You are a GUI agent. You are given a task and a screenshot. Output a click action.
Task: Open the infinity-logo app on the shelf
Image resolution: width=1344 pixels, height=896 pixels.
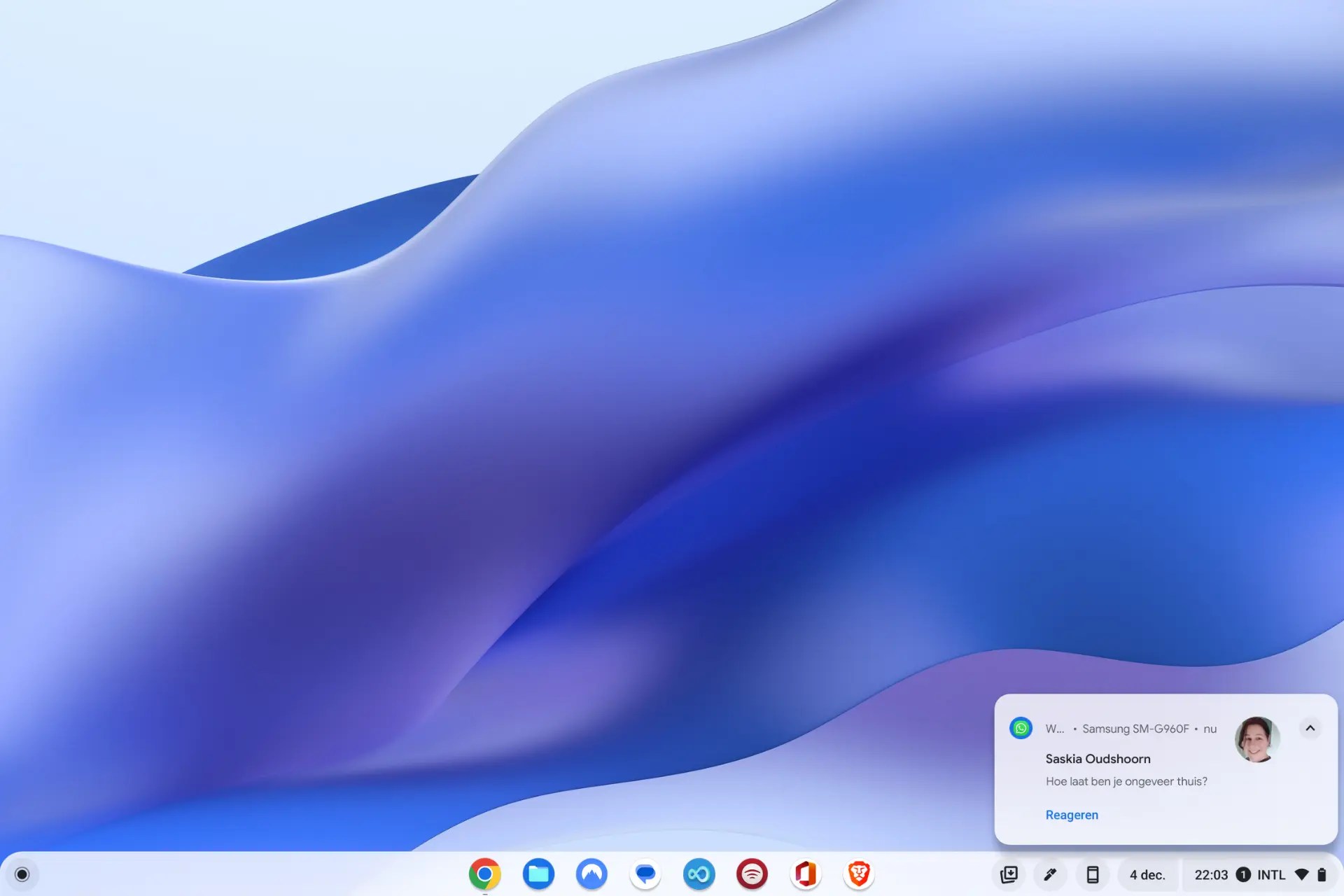[x=699, y=874]
